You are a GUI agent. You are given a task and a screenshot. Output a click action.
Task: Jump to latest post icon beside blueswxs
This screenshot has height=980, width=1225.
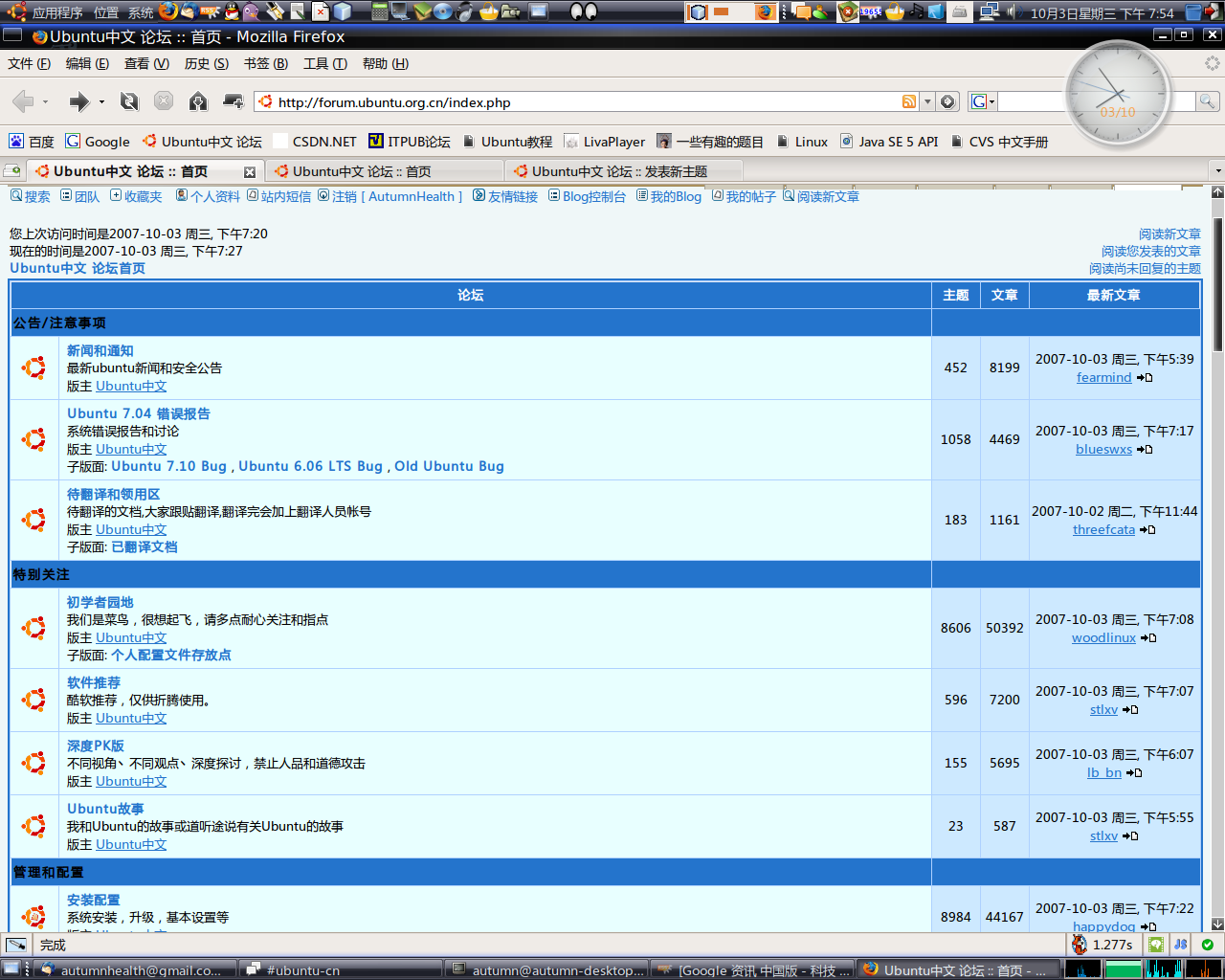coord(1145,450)
